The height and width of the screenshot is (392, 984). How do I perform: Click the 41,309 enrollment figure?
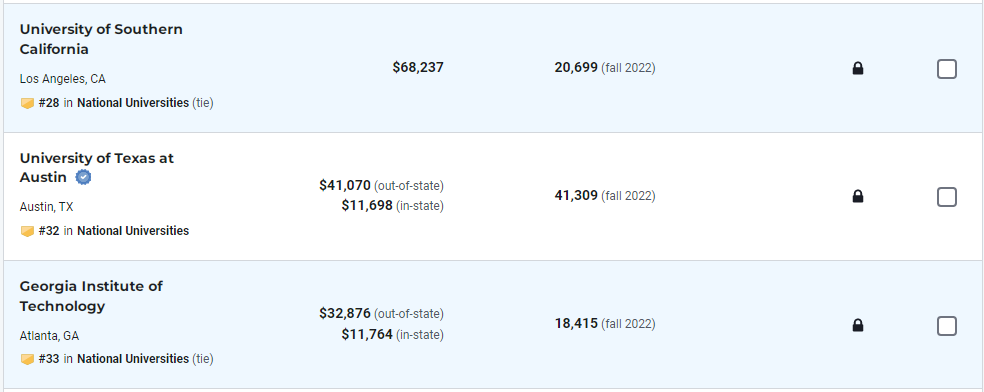pos(576,196)
